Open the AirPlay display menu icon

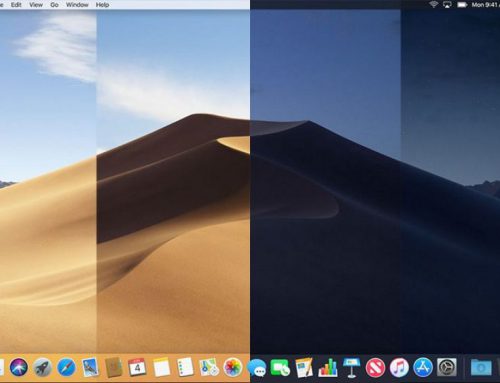pyautogui.click(x=447, y=5)
